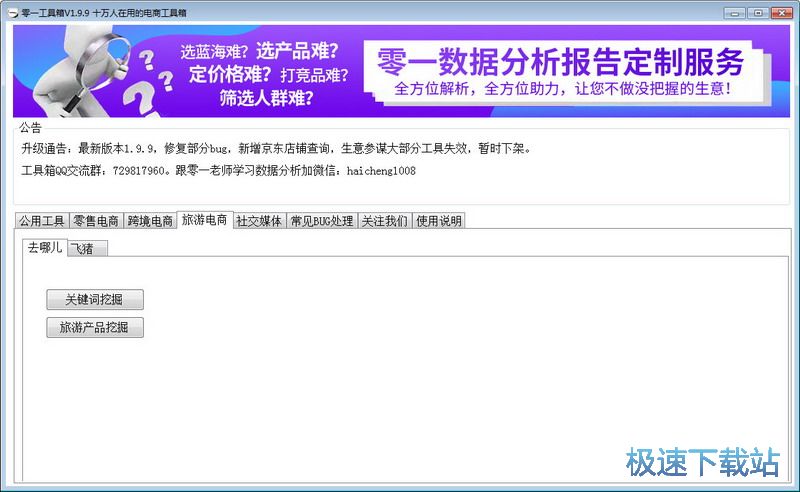
Task: Open the 常见BUG处理 tab
Action: pos(321,221)
